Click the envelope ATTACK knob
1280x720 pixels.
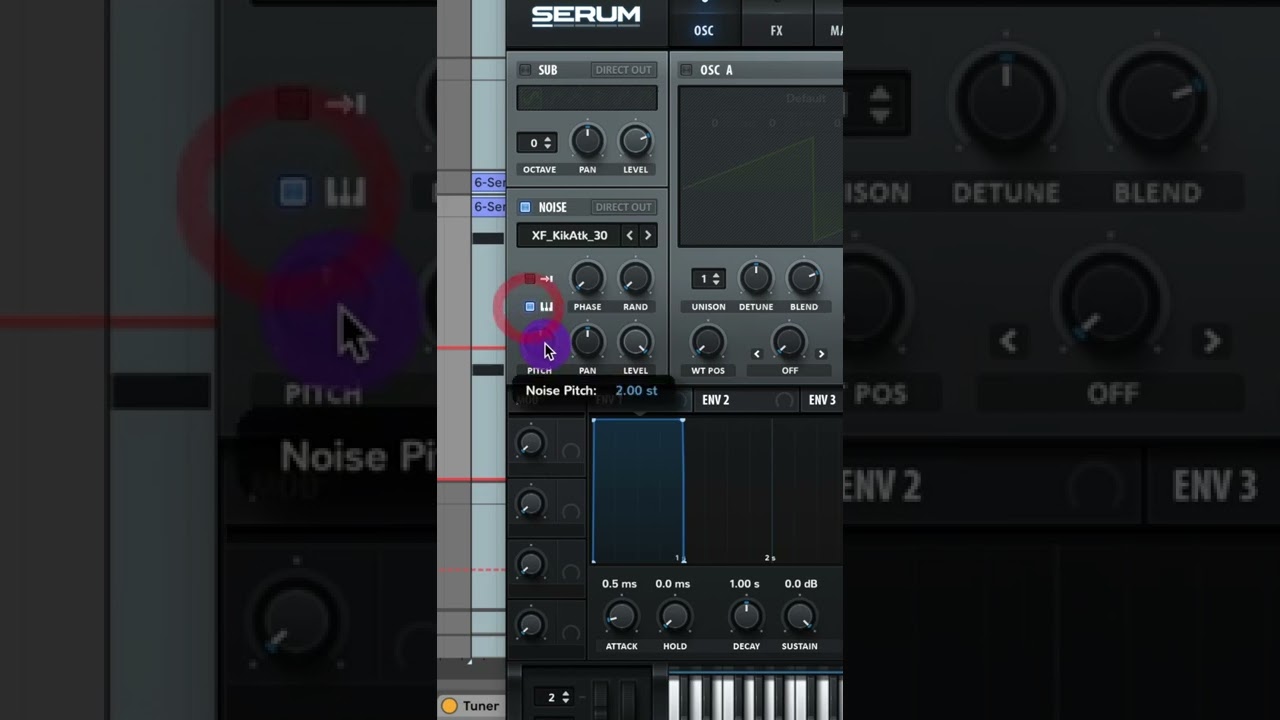(x=621, y=616)
